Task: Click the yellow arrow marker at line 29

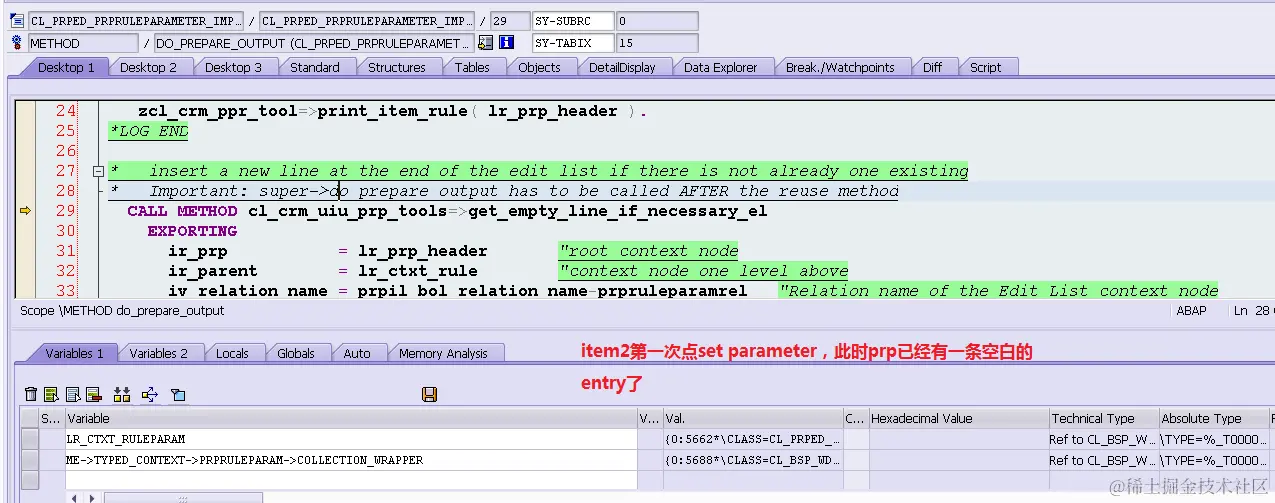Action: click(26, 211)
